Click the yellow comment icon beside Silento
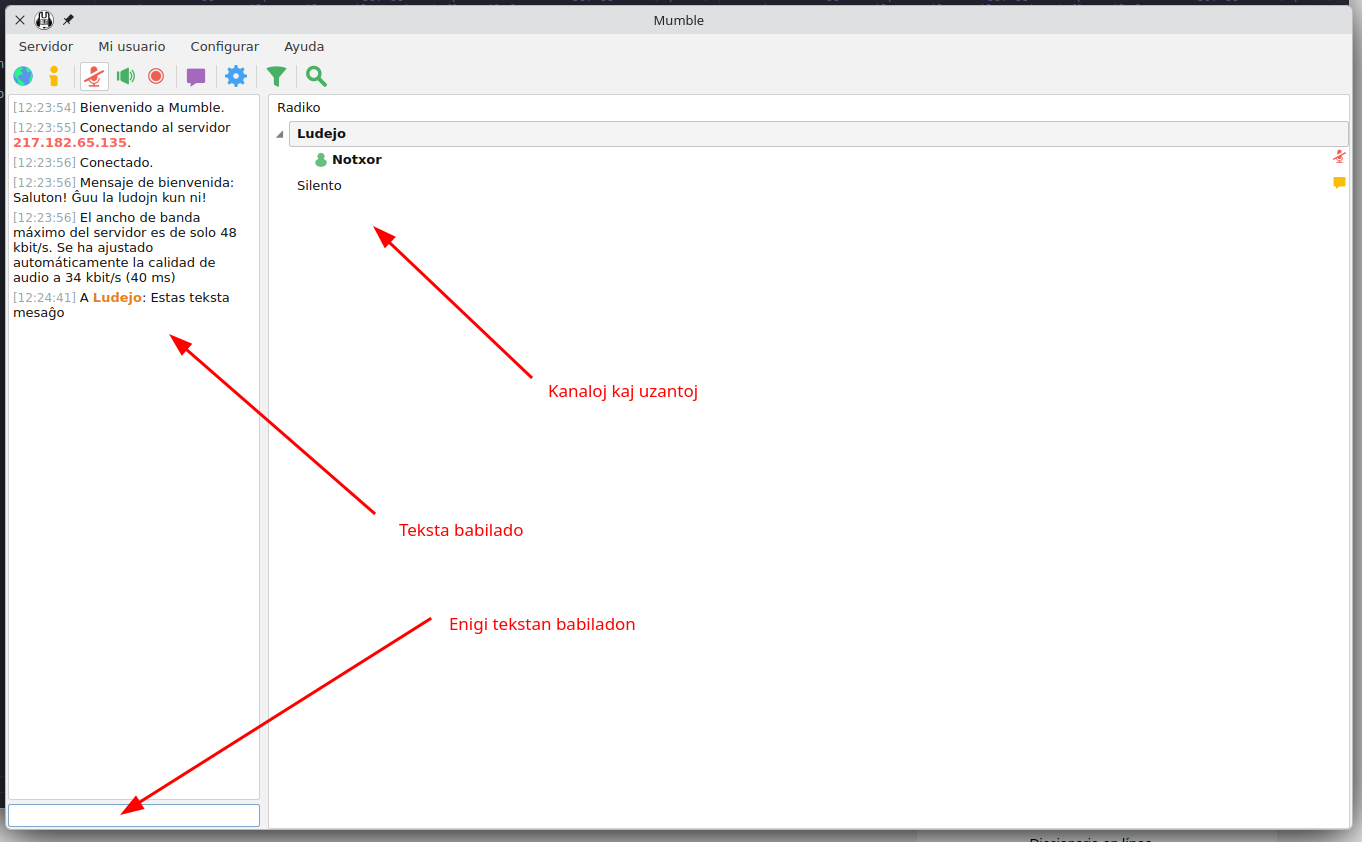The height and width of the screenshot is (842, 1362). click(1339, 183)
